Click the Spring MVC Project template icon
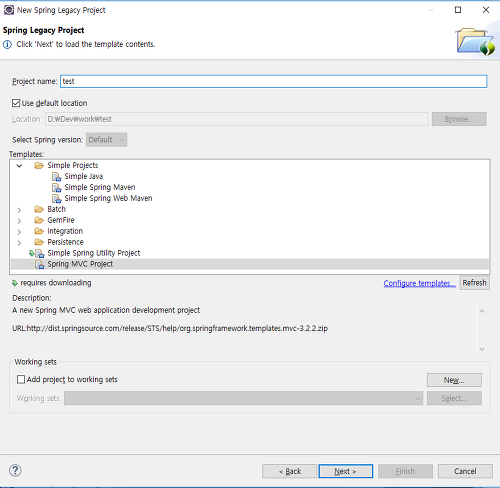The image size is (500, 488). 39,264
